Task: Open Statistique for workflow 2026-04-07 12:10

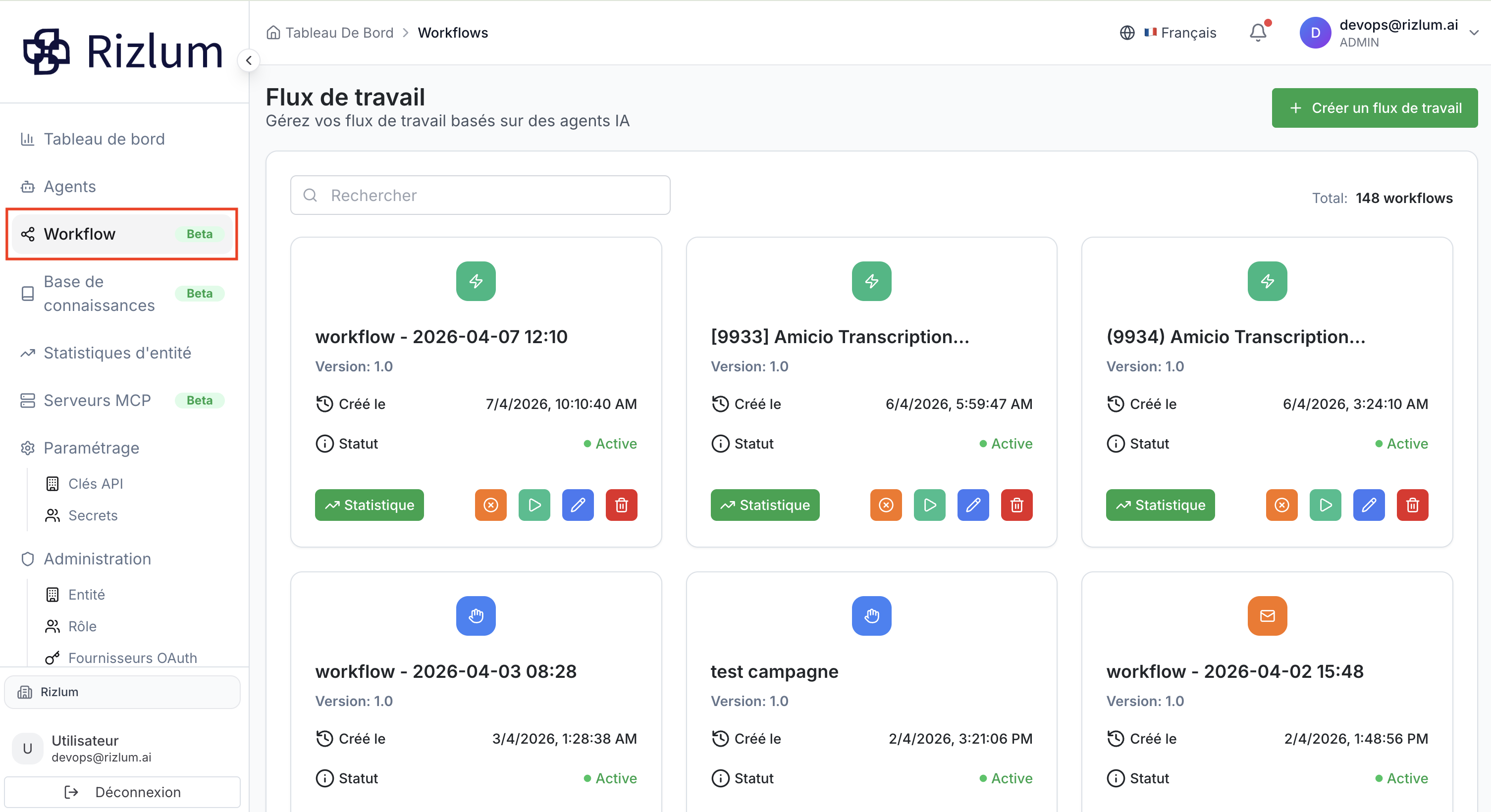Action: pyautogui.click(x=369, y=505)
